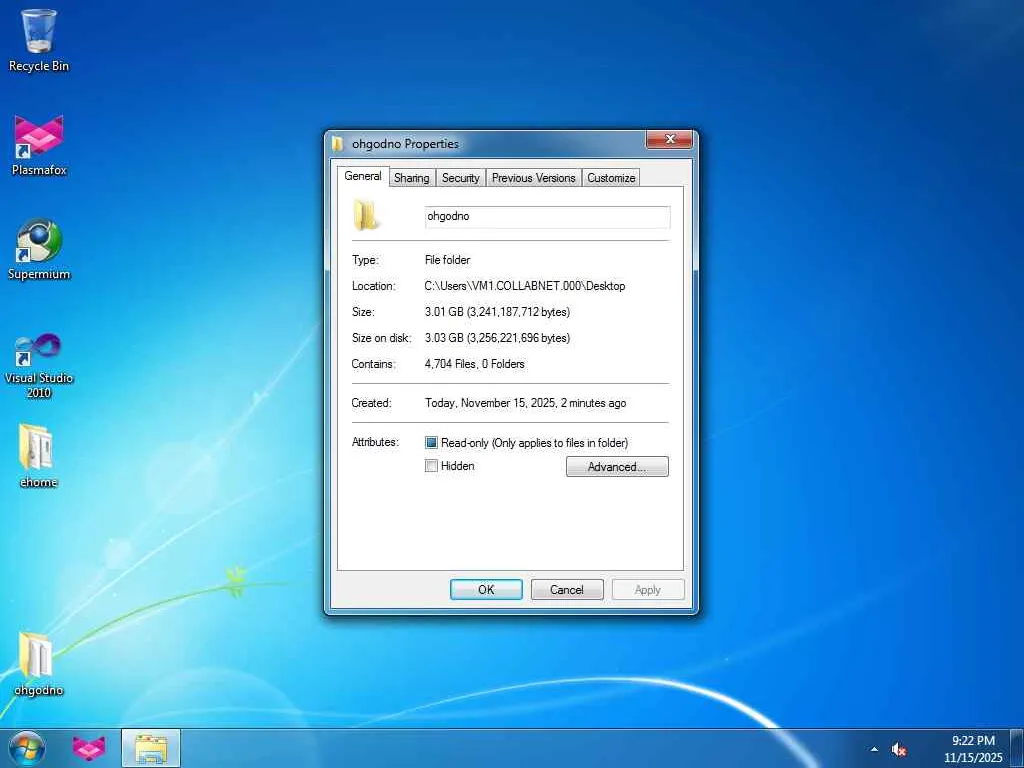Confirm with the OK button
This screenshot has height=768, width=1024.
486,590
